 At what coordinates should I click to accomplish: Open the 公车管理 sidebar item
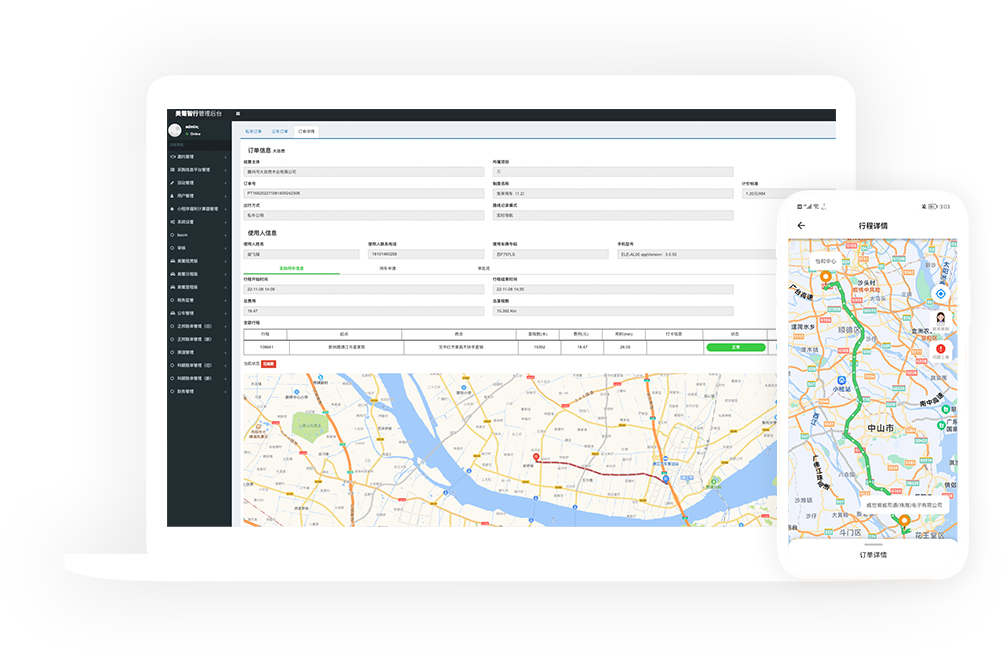click(198, 313)
